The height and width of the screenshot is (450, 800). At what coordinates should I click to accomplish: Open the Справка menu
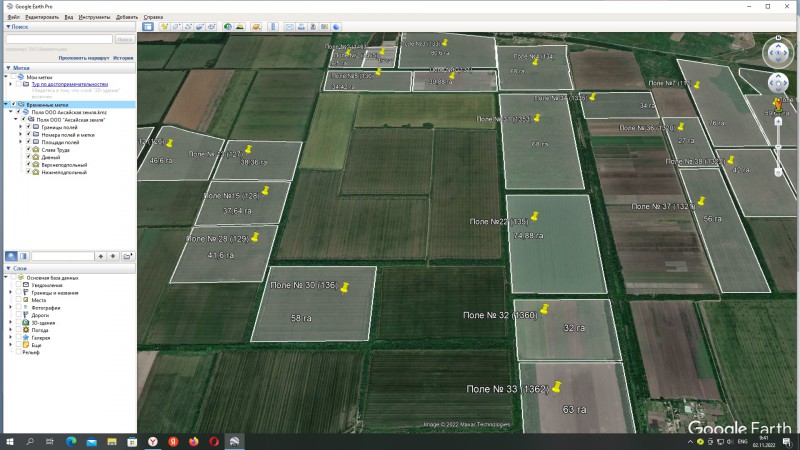coord(153,17)
